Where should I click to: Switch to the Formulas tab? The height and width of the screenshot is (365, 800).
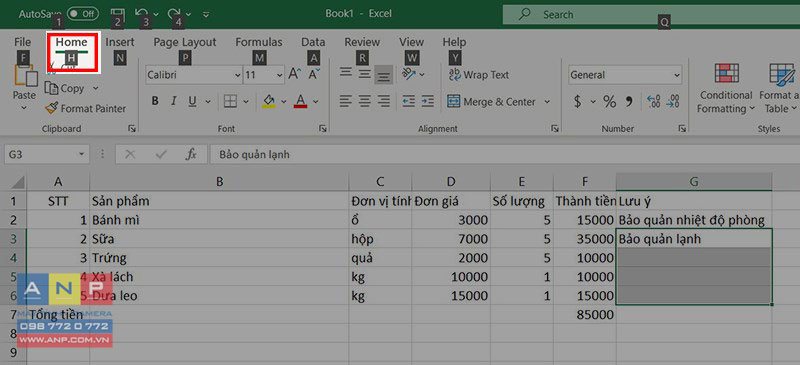point(259,42)
